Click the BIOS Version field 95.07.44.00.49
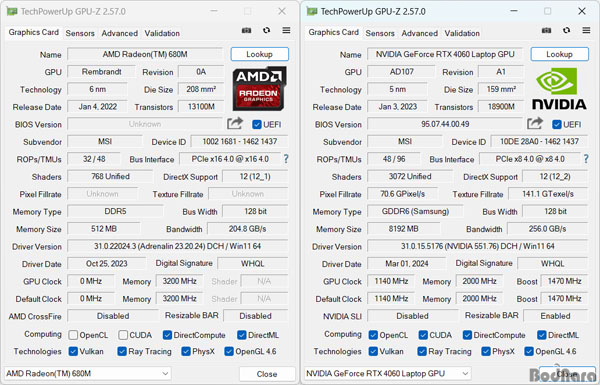The width and height of the screenshot is (600, 385). pyautogui.click(x=445, y=124)
